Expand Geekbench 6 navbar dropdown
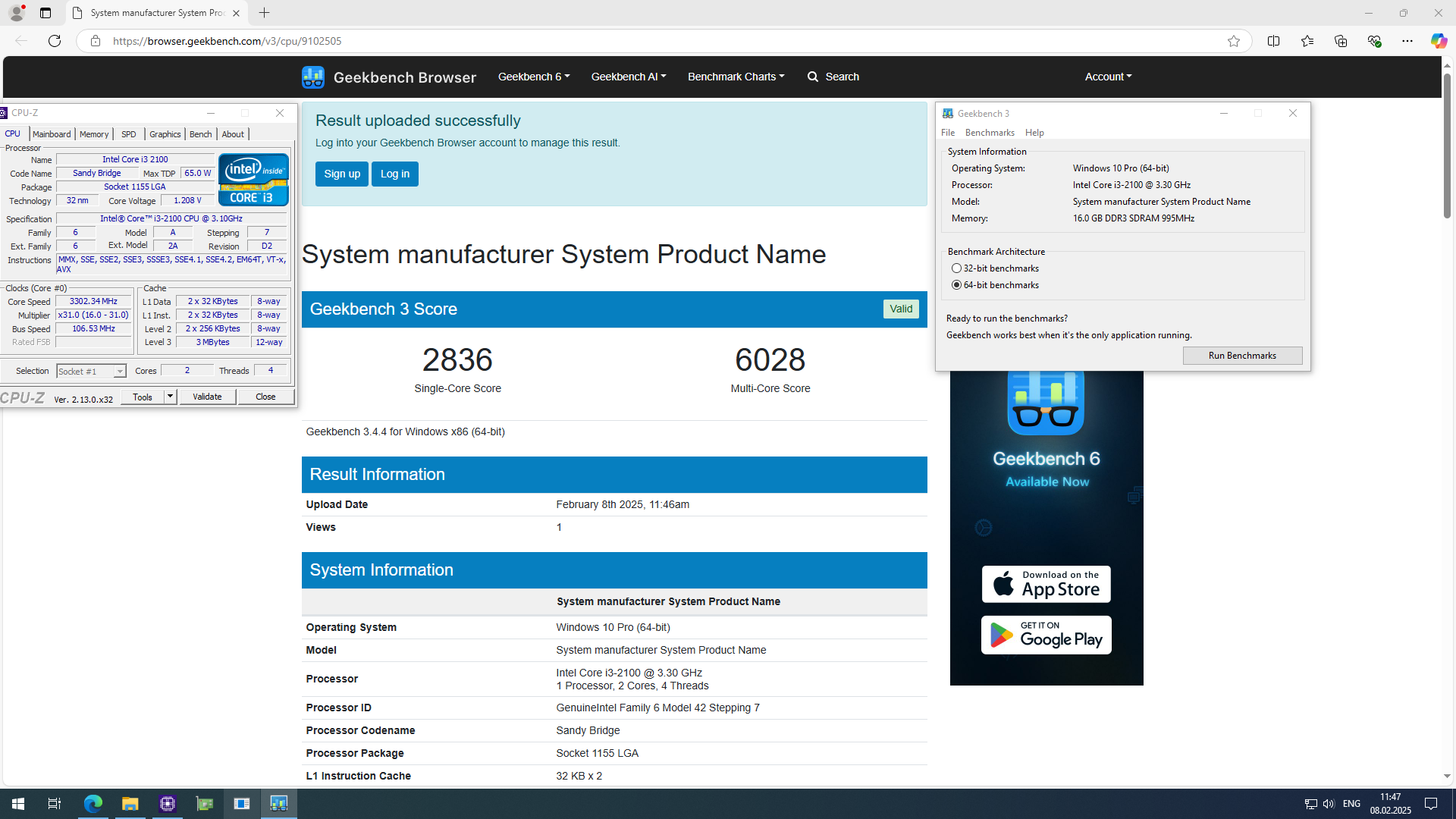The width and height of the screenshot is (1456, 819). (x=534, y=77)
